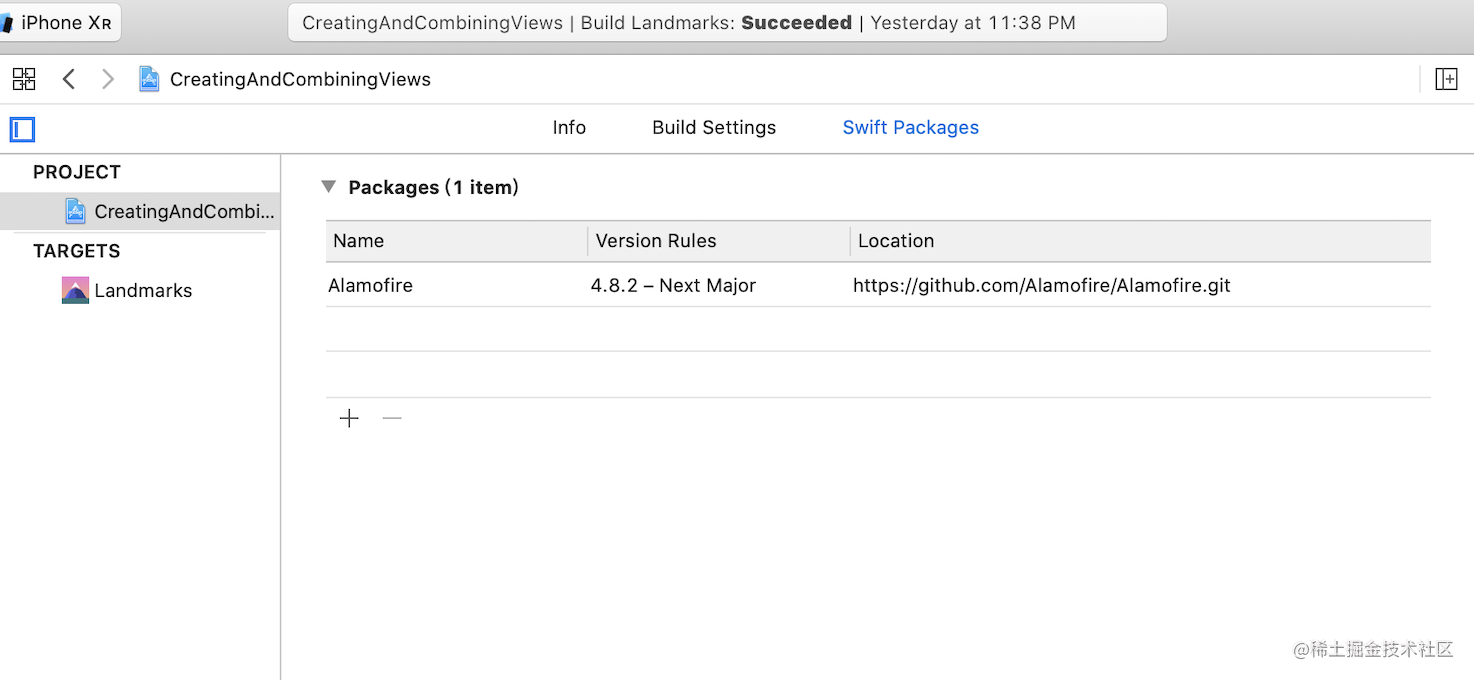The height and width of the screenshot is (680, 1474).
Task: Click the 4.8.2 – Next Major version rule
Action: 673,285
